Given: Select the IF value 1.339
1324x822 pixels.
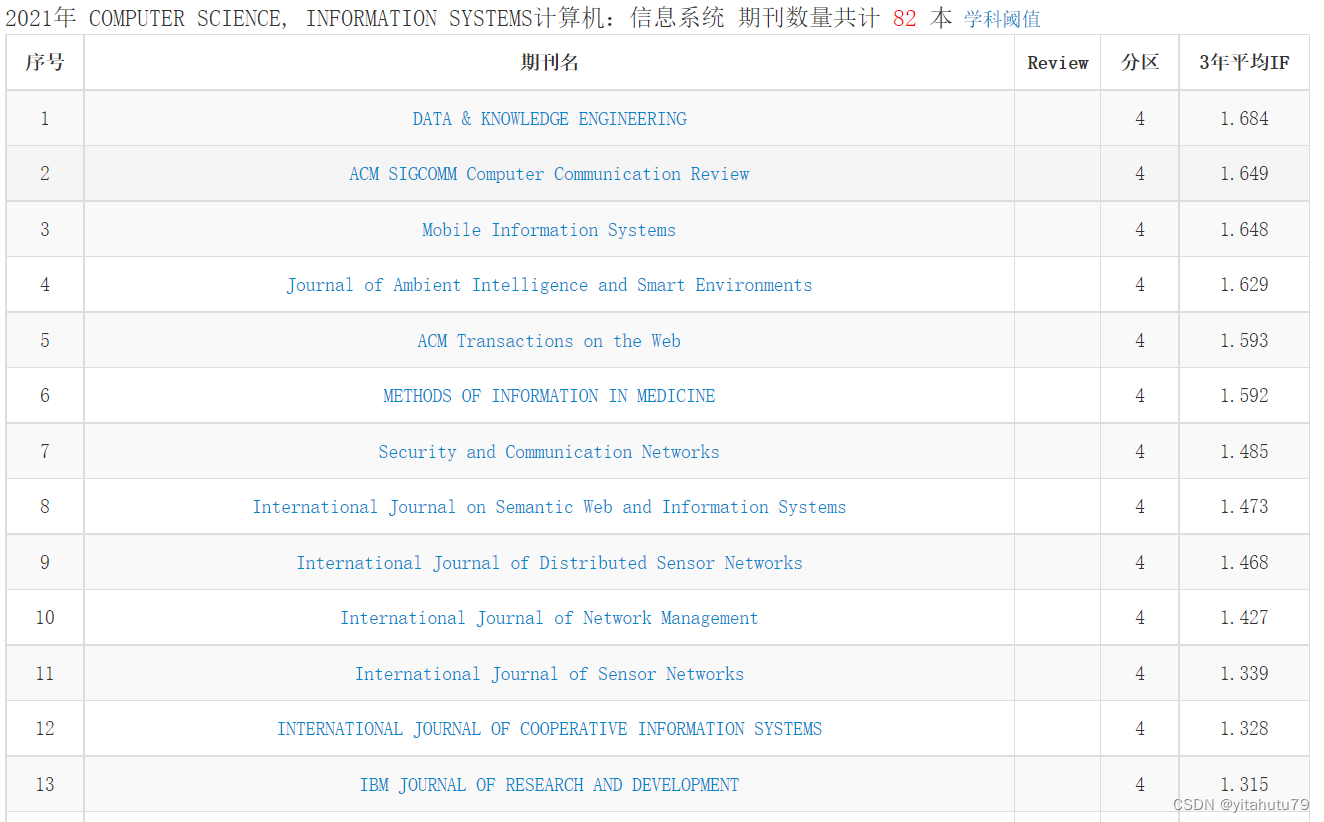Looking at the screenshot, I should [1244, 674].
